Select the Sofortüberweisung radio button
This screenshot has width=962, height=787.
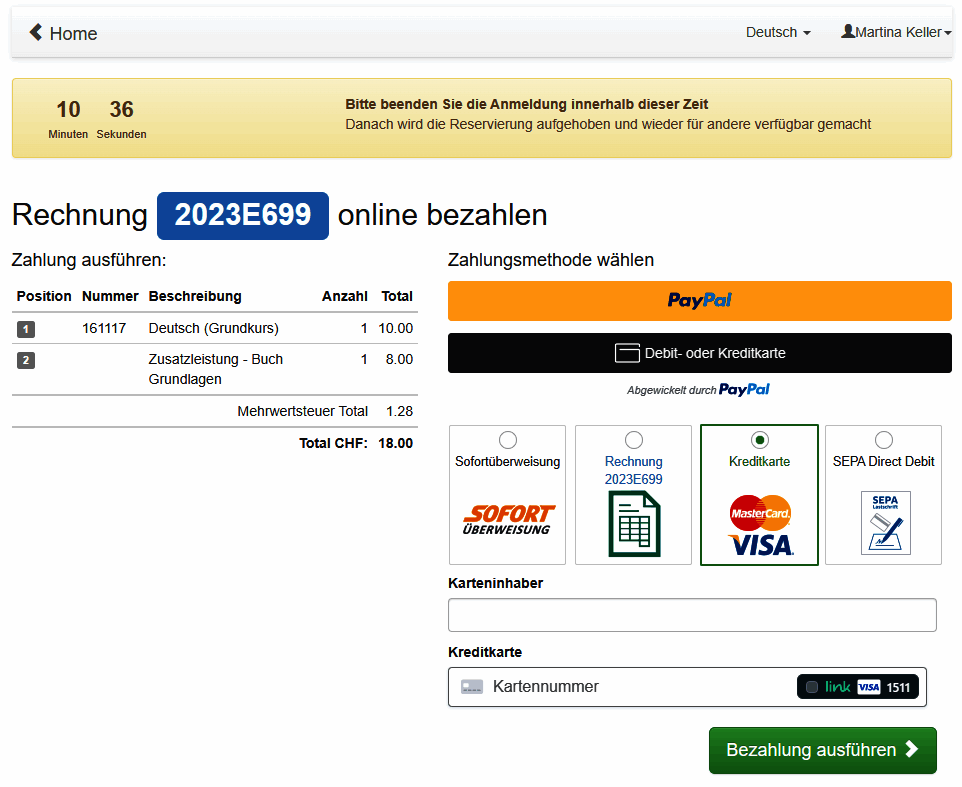[507, 440]
